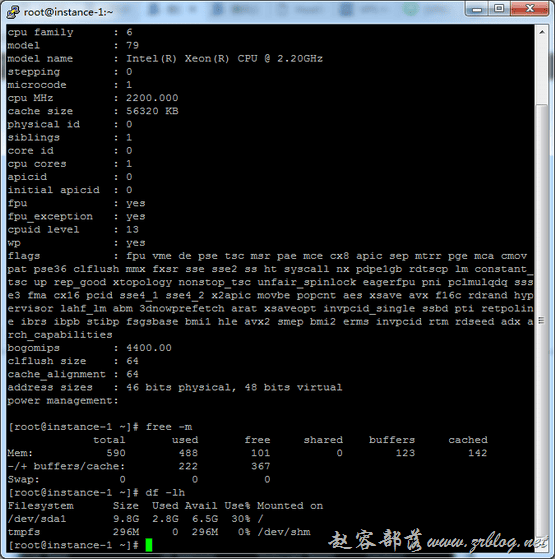Screen dimensions: 555x559
Task: Click the 'free -m' command text
Action: point(169,427)
